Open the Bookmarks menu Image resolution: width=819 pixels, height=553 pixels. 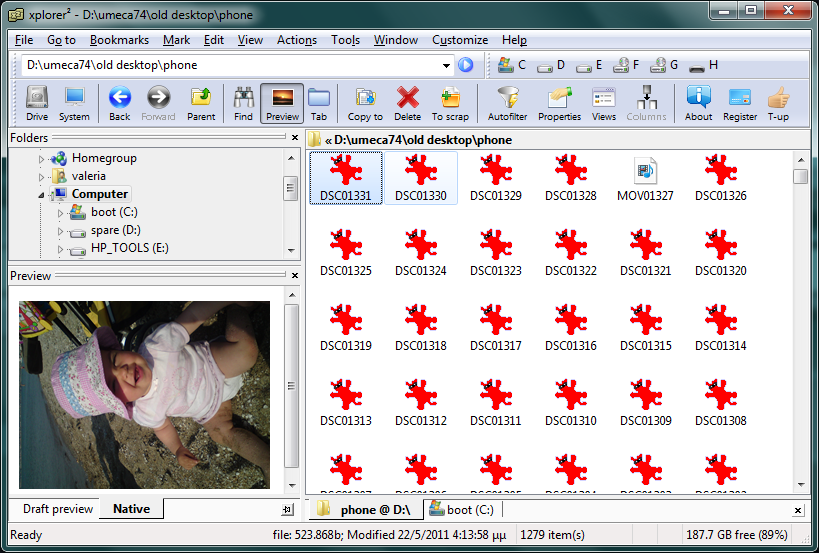pyautogui.click(x=119, y=40)
